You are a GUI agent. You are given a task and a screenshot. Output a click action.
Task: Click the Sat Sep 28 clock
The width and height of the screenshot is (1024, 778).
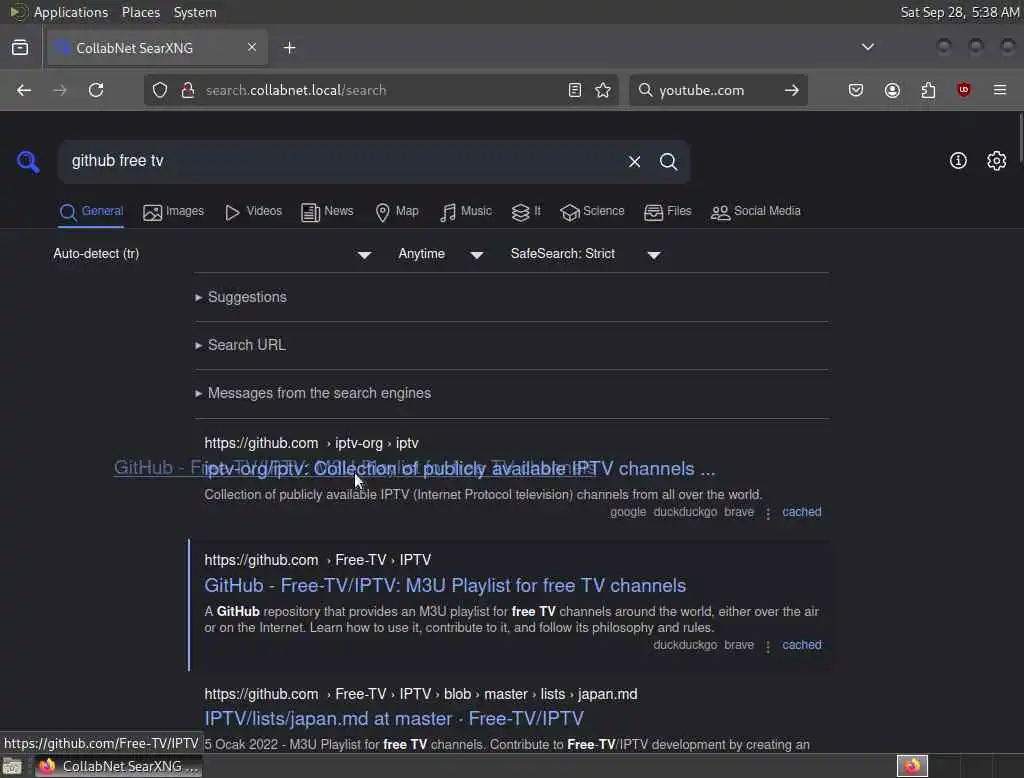pos(959,12)
